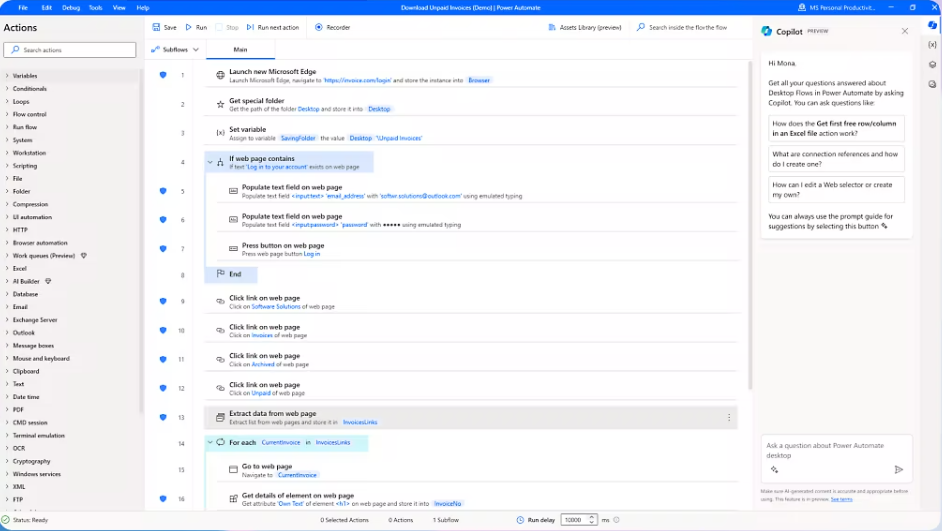Run the flow with the Run button
Viewport: 942px width, 531px height.
(x=196, y=27)
